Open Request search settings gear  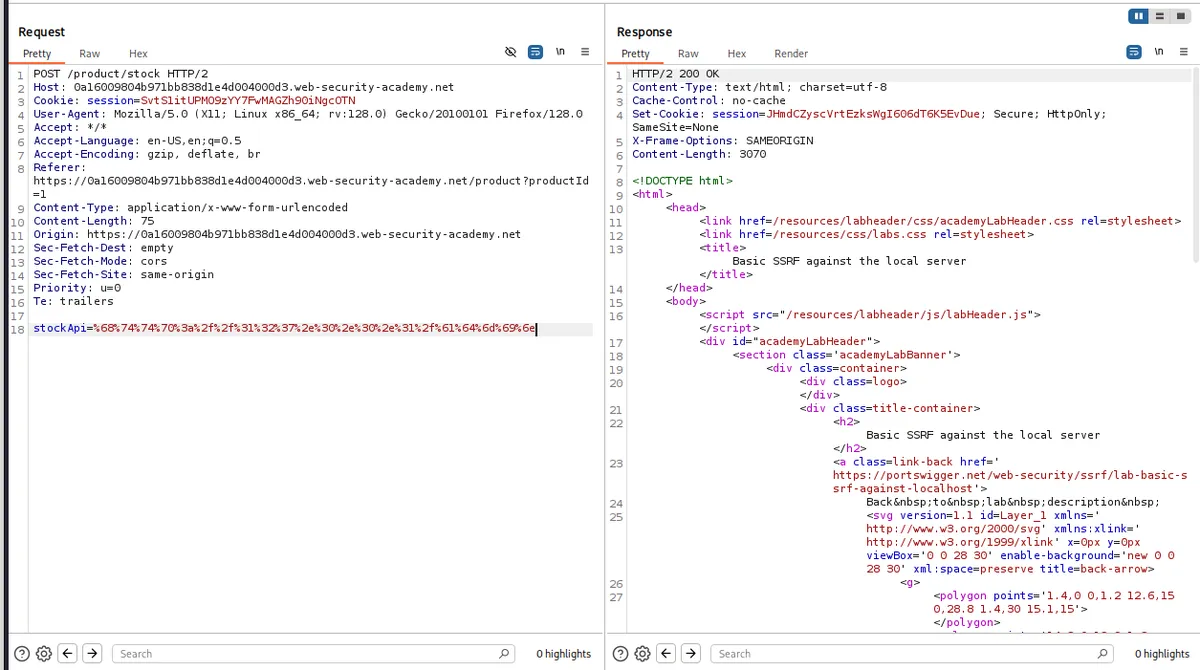pyautogui.click(x=44, y=653)
